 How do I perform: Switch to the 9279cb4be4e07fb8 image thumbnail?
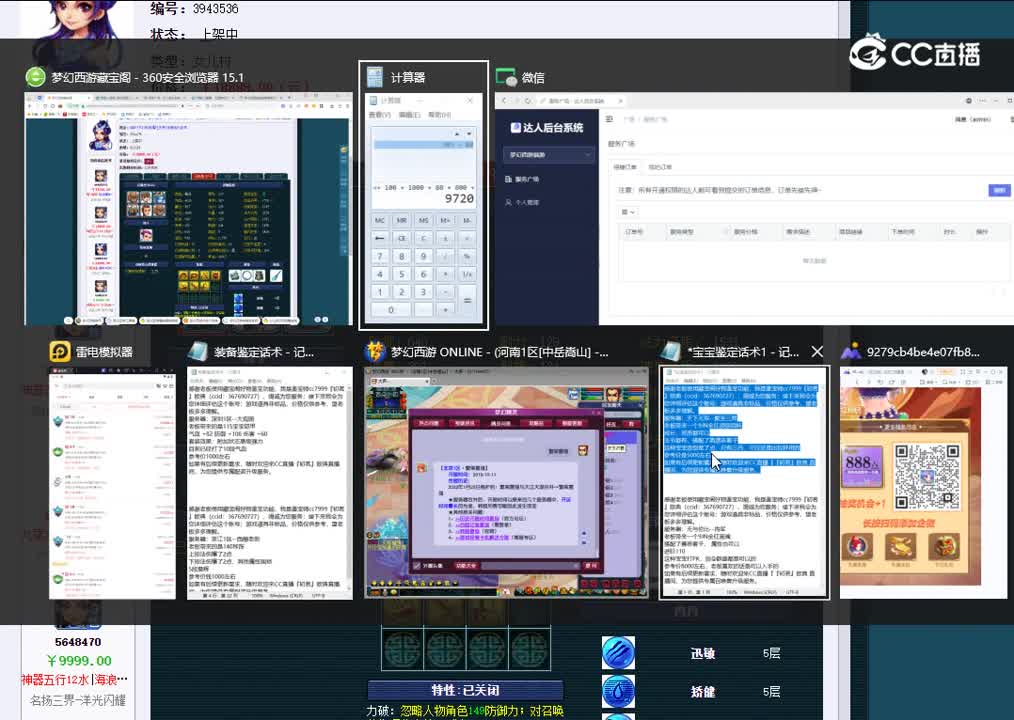[x=923, y=483]
